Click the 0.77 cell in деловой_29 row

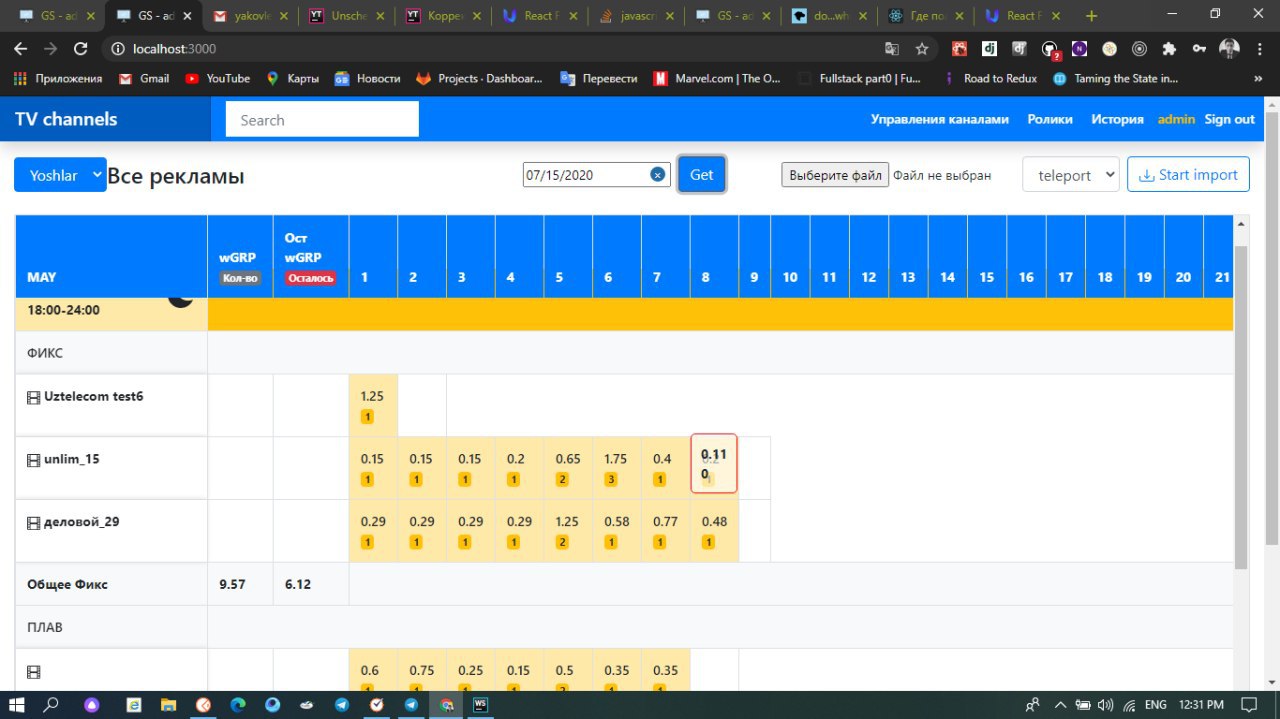tap(666, 531)
